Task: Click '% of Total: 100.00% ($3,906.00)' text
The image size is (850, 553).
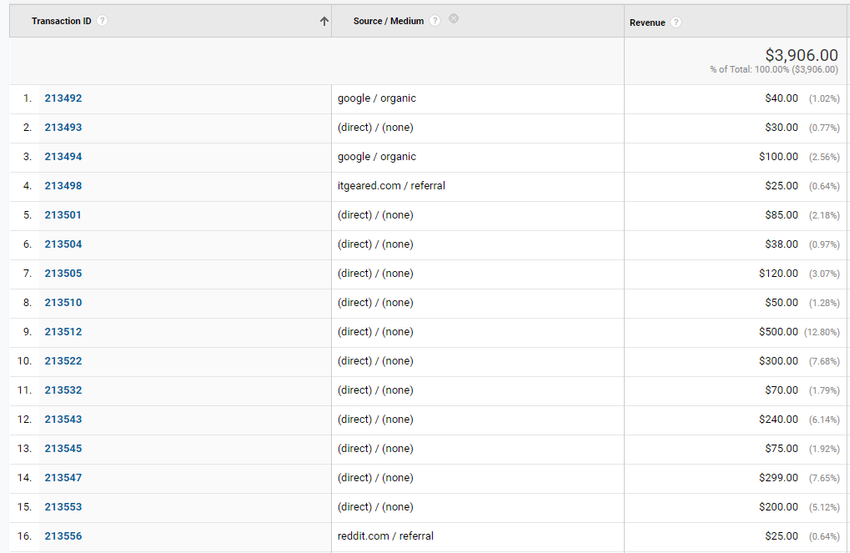Action: (x=774, y=69)
